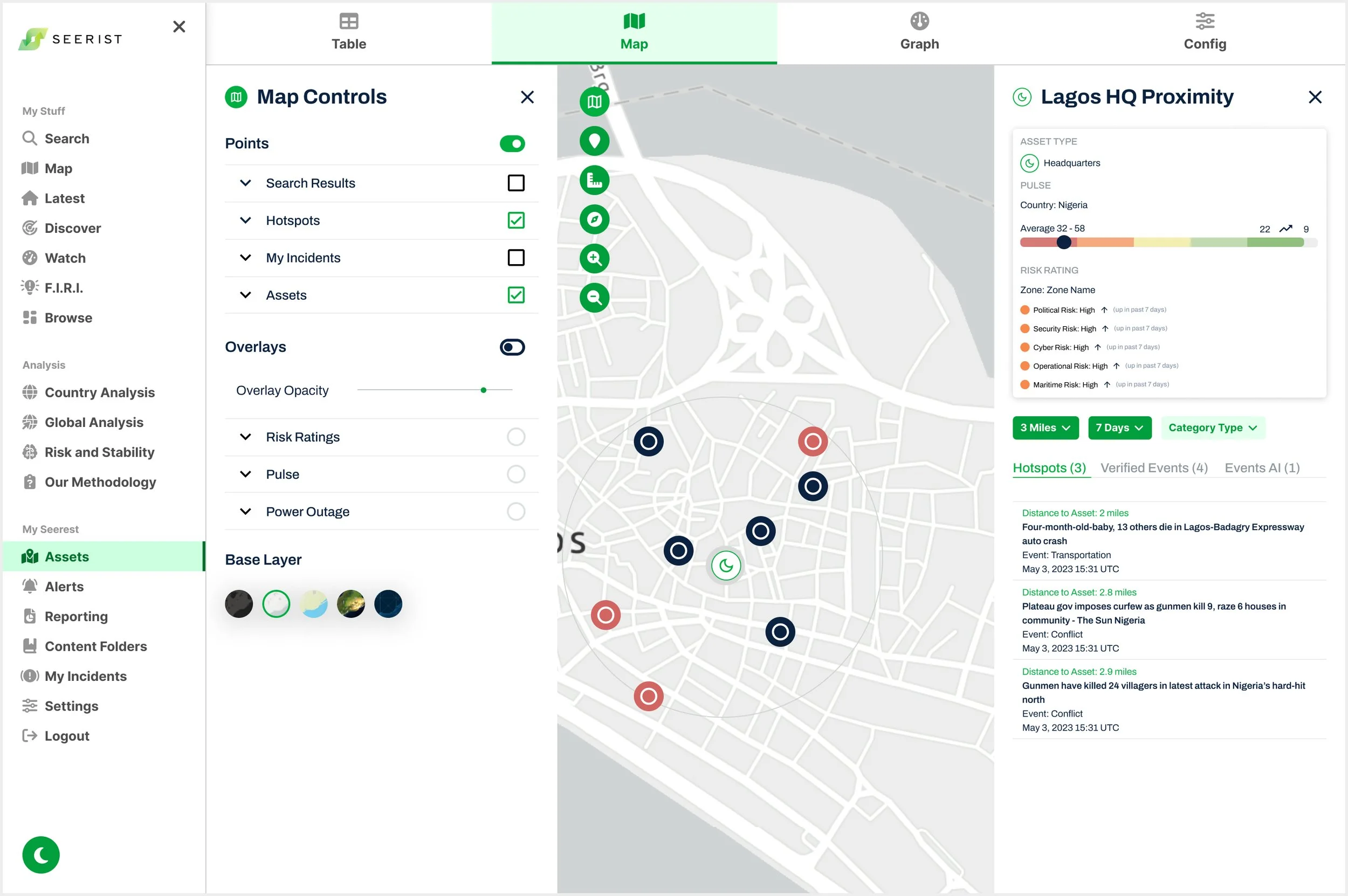
Task: Click the zoom in magnifier icon
Action: (x=594, y=258)
